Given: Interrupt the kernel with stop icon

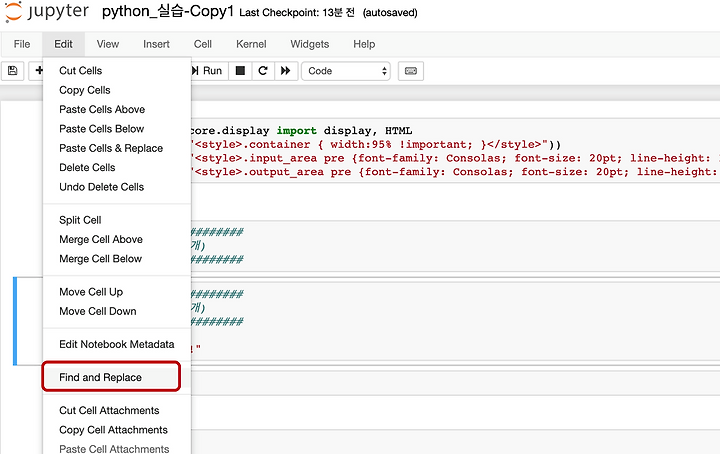Looking at the screenshot, I should point(240,71).
